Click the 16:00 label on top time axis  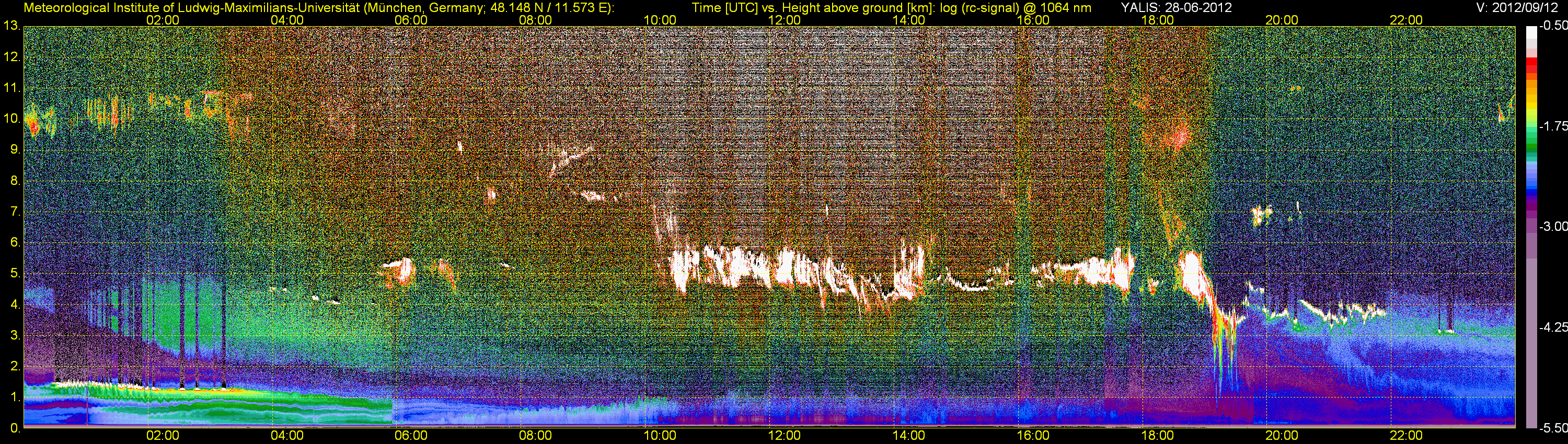point(1033,20)
